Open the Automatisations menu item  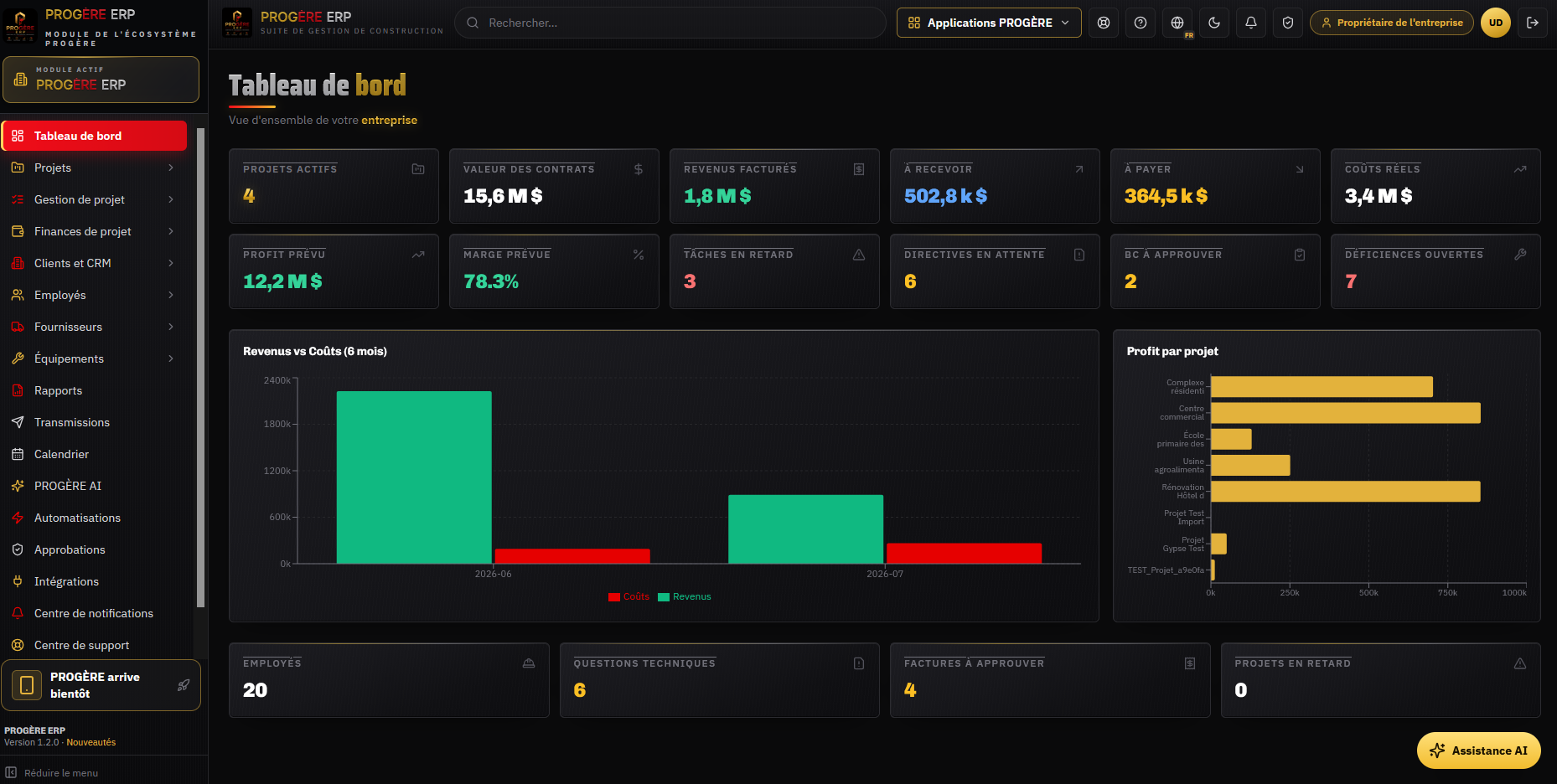click(x=95, y=518)
